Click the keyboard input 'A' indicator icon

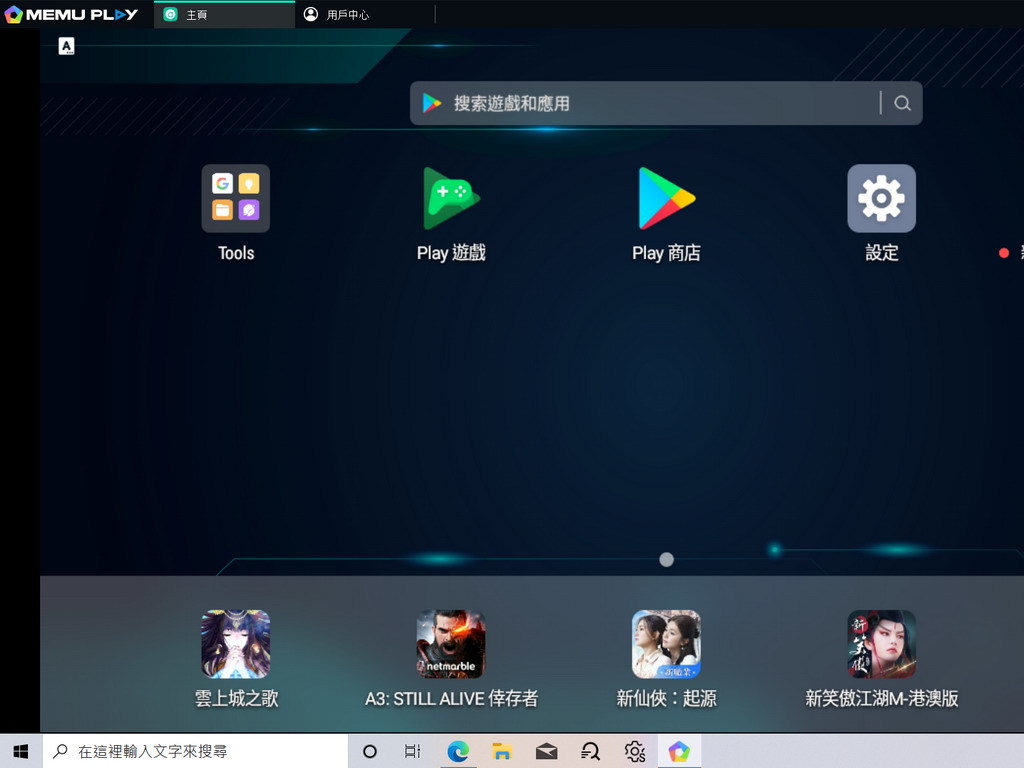[x=67, y=46]
